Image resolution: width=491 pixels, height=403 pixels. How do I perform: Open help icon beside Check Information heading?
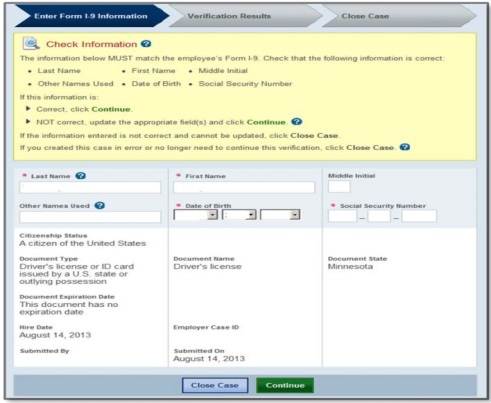tap(146, 44)
